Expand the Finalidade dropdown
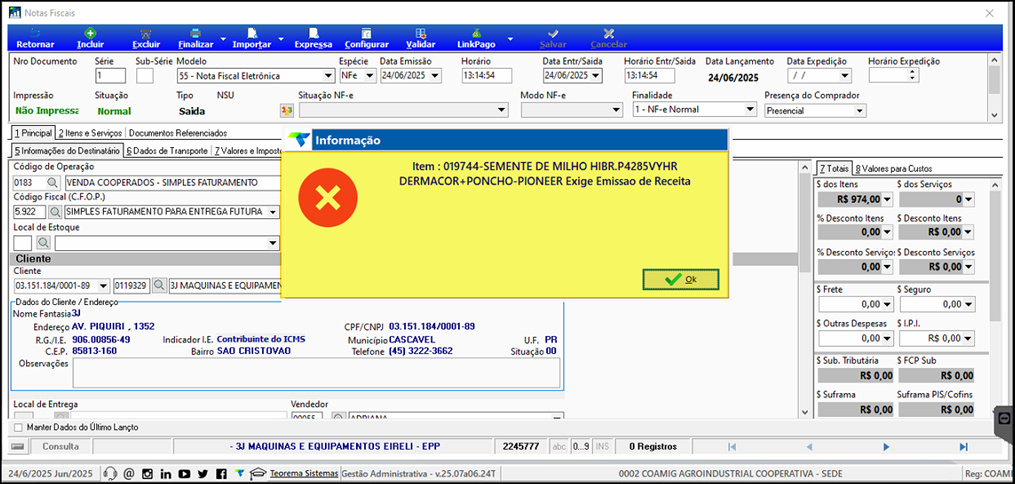Screen dimensions: 1015x484 750,110
